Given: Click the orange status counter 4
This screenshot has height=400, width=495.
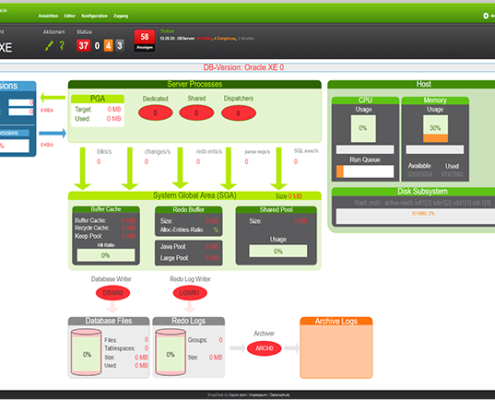Looking at the screenshot, I should (108, 45).
